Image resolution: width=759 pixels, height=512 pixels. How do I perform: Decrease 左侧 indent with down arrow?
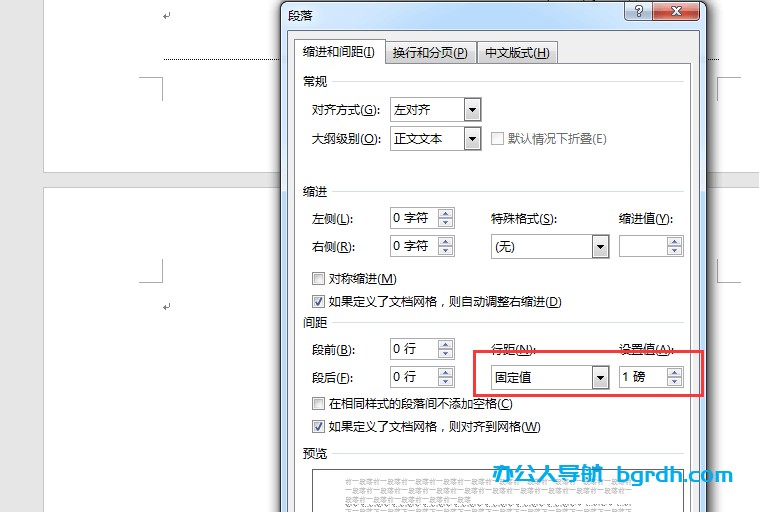[x=445, y=223]
